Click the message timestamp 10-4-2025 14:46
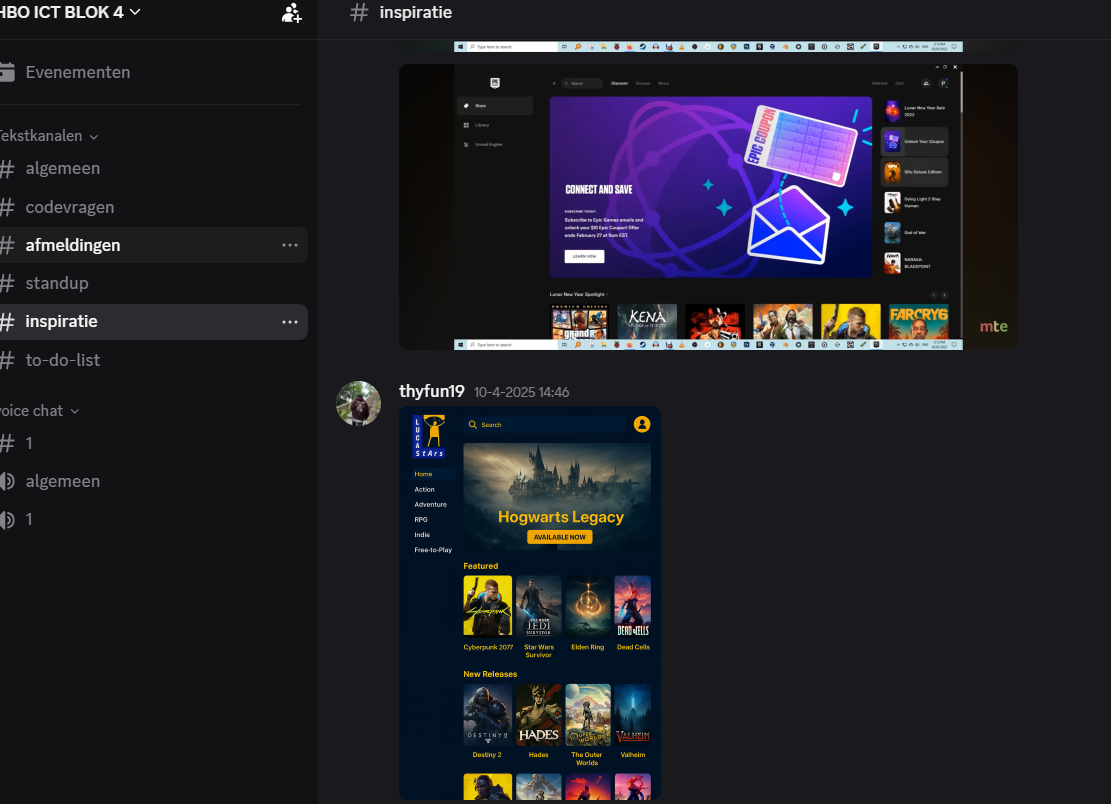The image size is (1111, 804). pyautogui.click(x=521, y=392)
